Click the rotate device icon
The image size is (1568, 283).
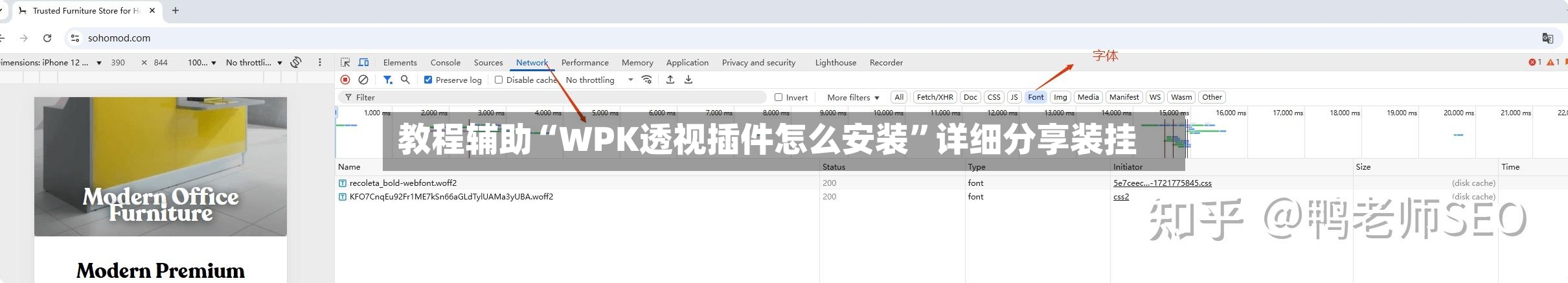[296, 63]
